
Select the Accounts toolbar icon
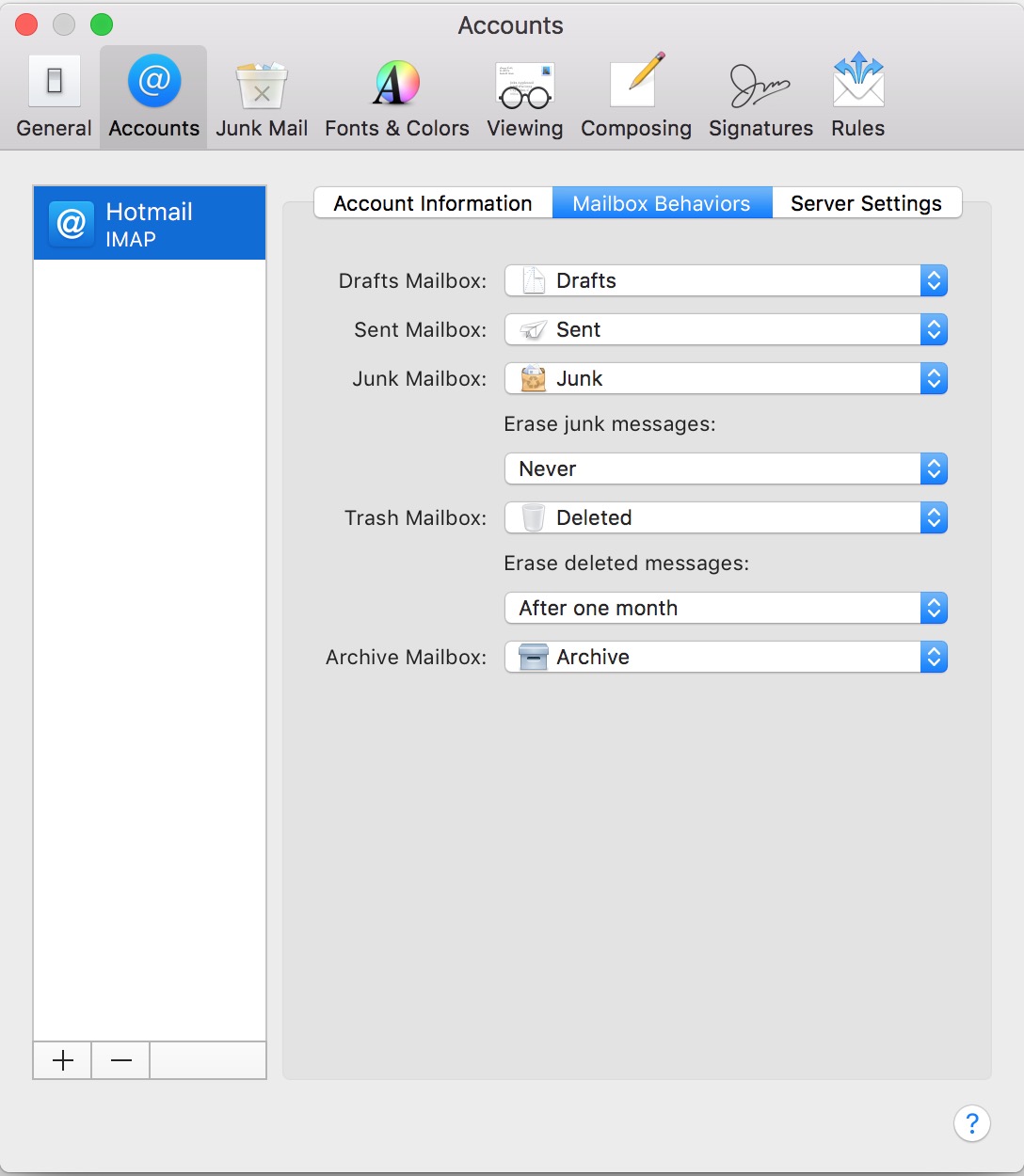pos(153,97)
